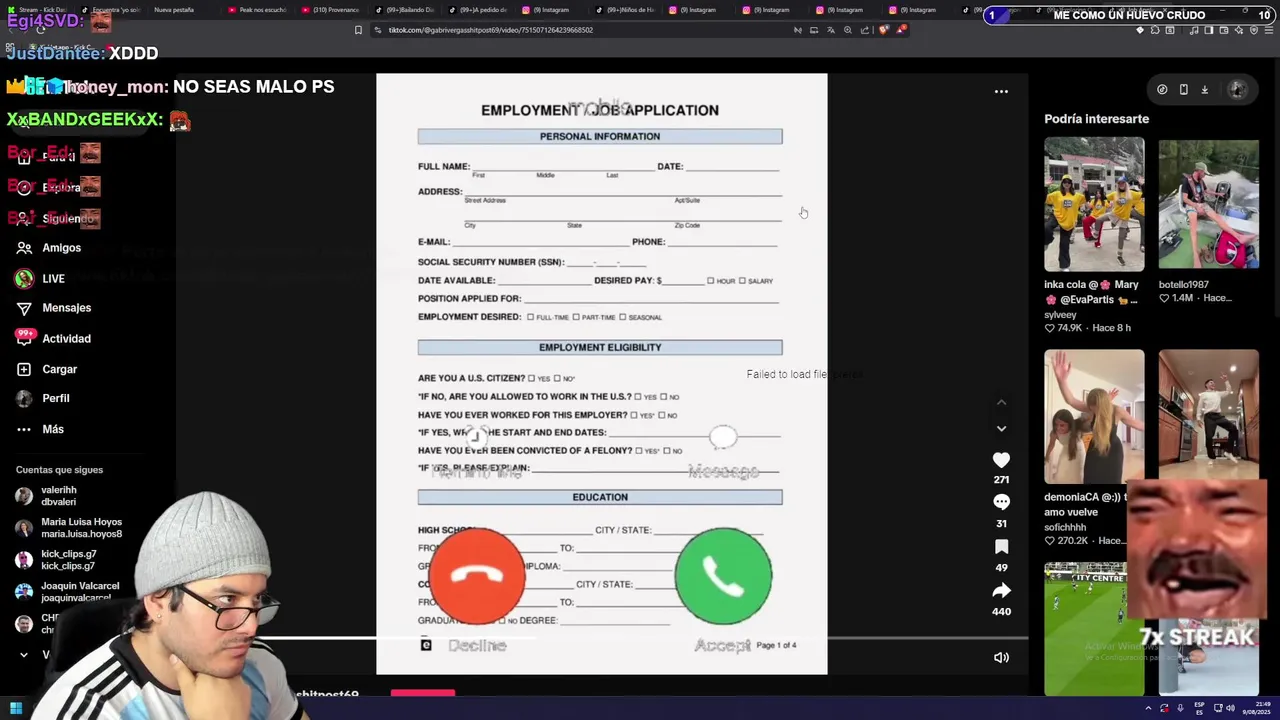Check the HOUR desired pay box
Viewport: 1280px width, 720px height.
710,281
